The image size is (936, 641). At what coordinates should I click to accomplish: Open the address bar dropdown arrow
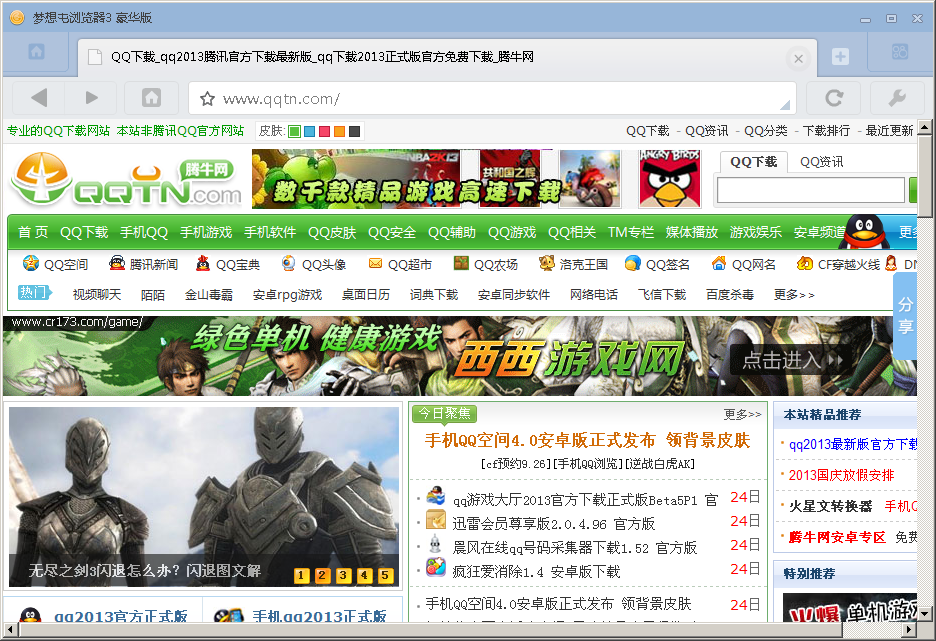coord(785,105)
